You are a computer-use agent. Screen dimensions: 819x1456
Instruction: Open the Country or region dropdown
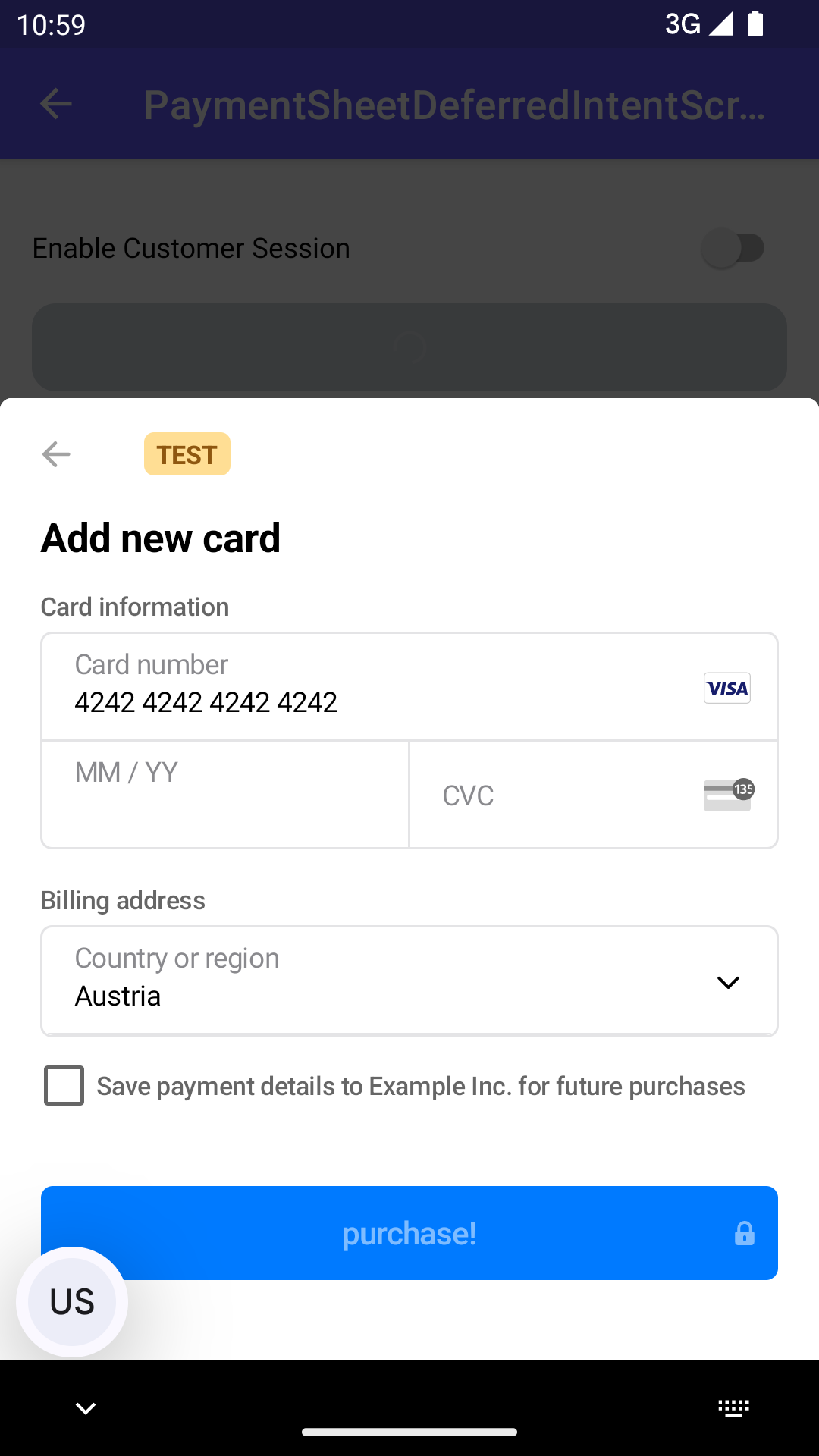pyautogui.click(x=379, y=981)
